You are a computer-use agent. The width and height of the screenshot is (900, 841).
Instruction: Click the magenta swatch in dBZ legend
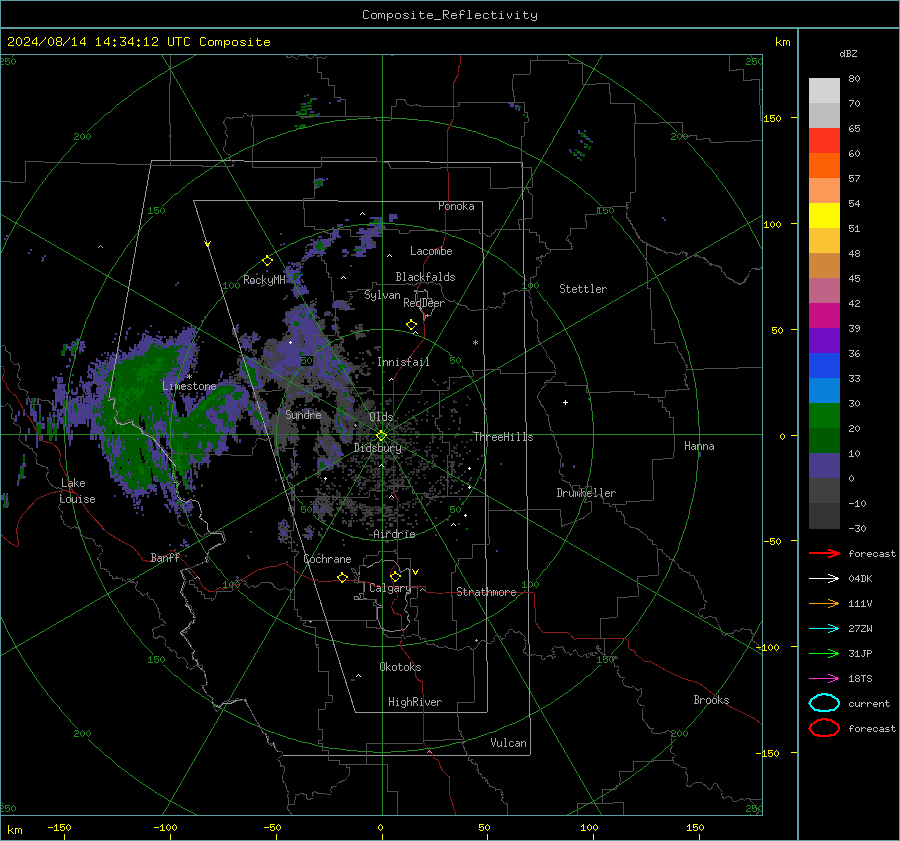[824, 315]
